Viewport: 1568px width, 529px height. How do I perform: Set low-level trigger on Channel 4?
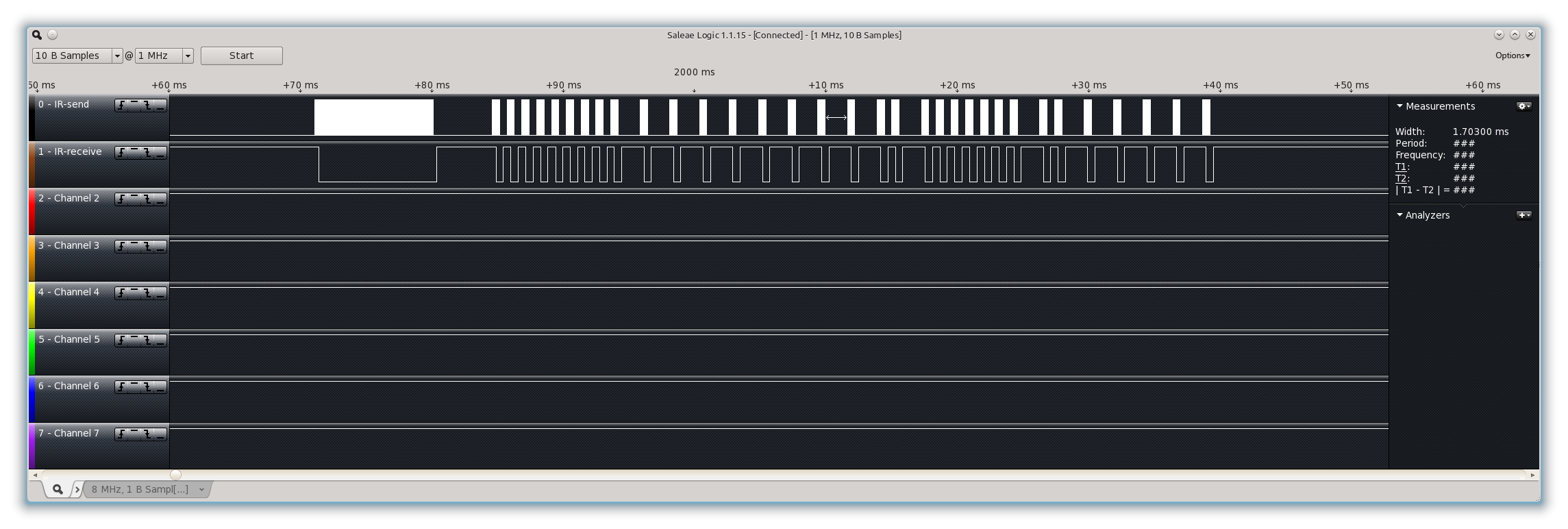pyautogui.click(x=160, y=293)
